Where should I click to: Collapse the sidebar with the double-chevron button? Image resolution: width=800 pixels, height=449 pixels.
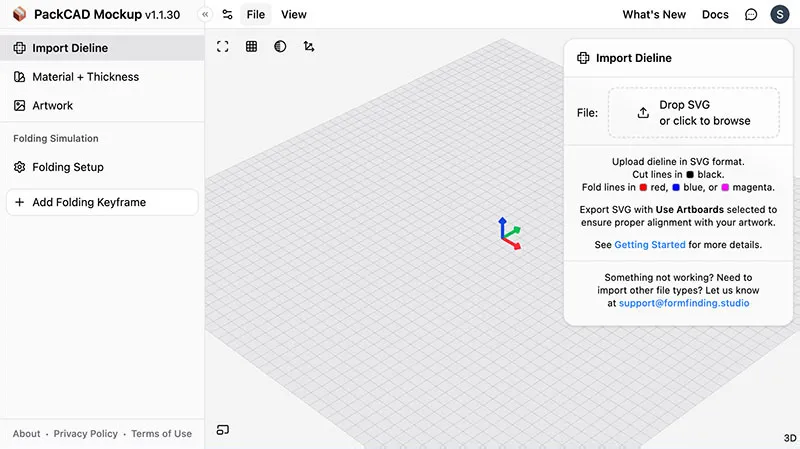click(x=205, y=14)
